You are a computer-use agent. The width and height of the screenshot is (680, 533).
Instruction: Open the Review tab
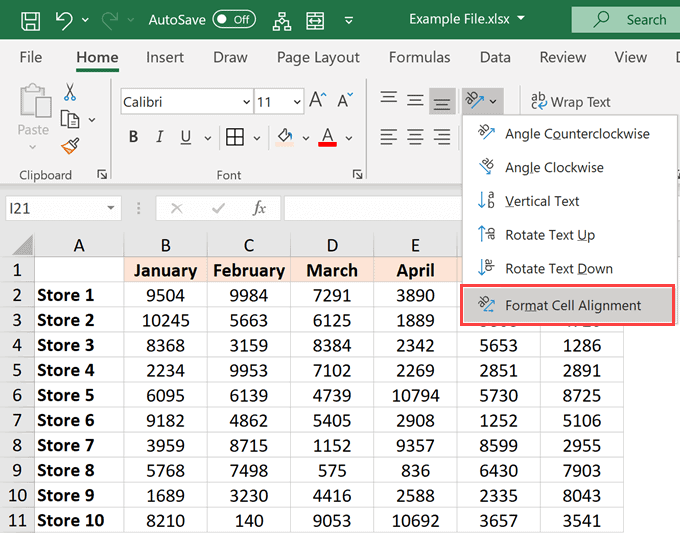tap(562, 57)
